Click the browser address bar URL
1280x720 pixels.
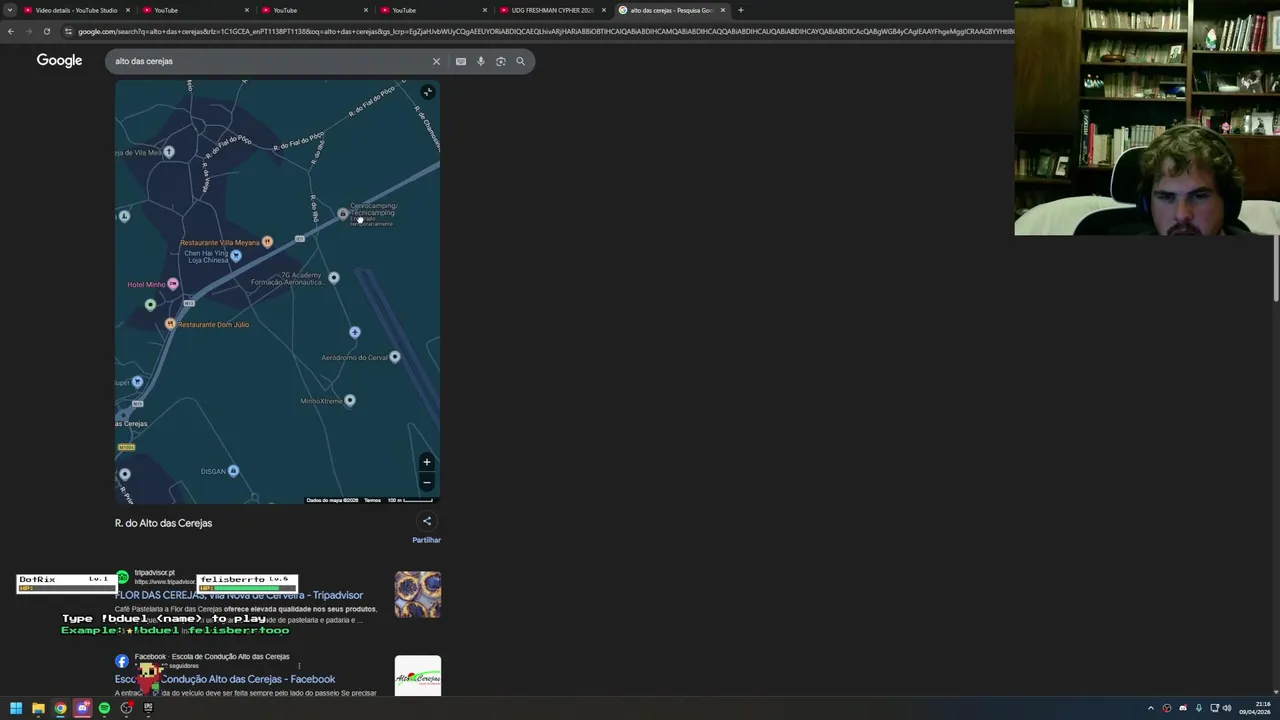(545, 31)
